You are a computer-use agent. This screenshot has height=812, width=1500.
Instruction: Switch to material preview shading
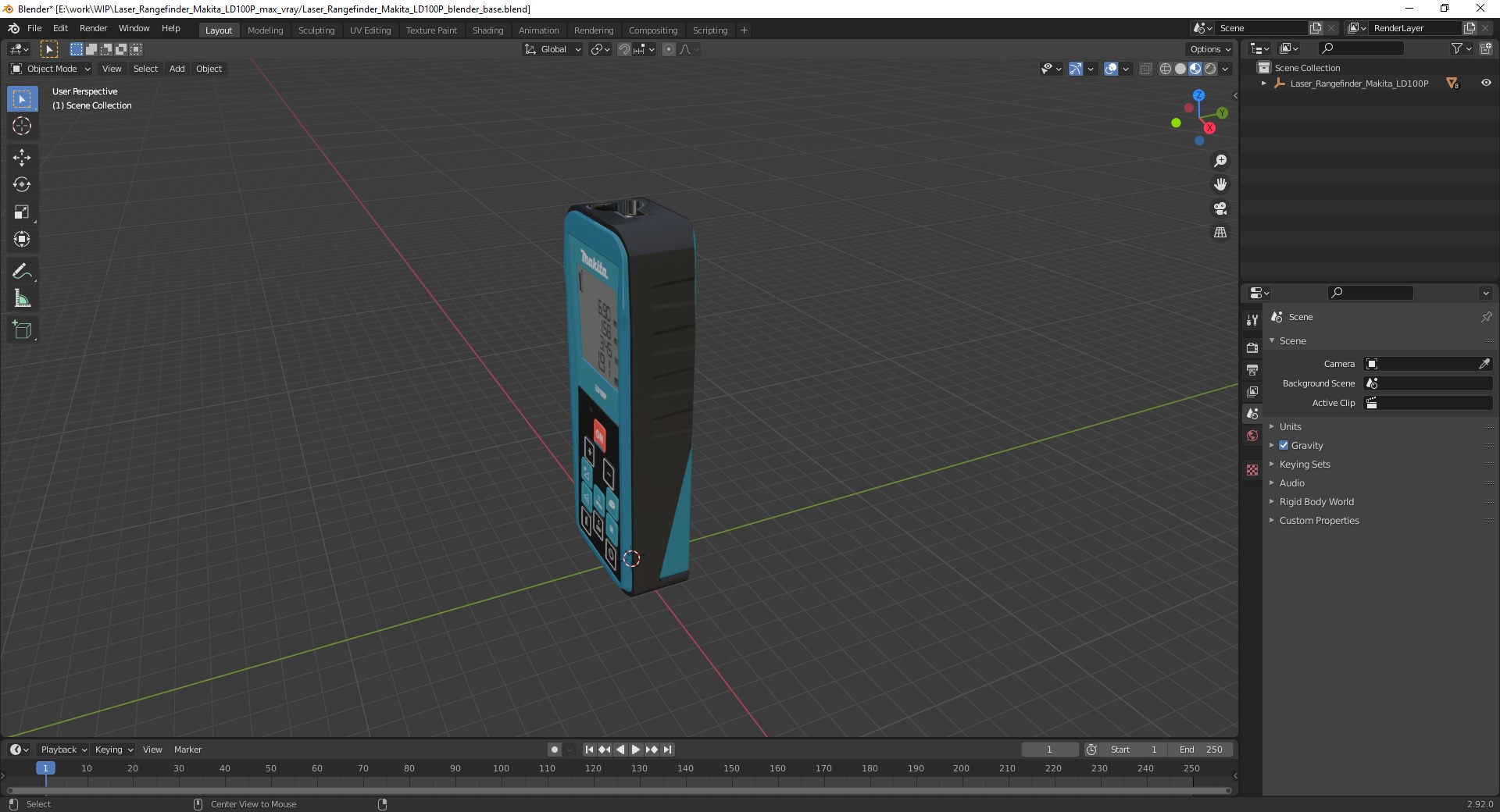click(1195, 69)
